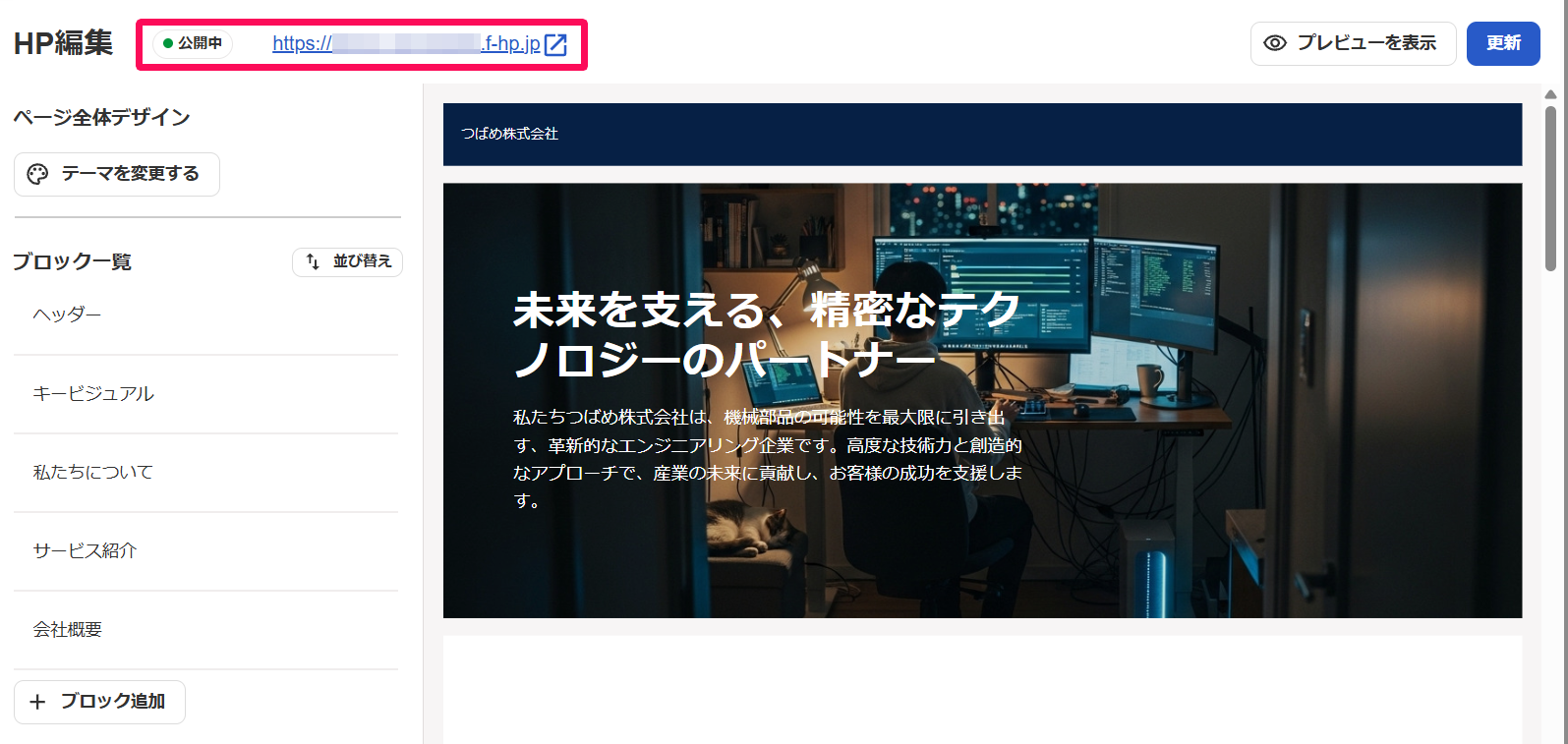Show preview with プレビューを表示 button

pyautogui.click(x=1353, y=43)
